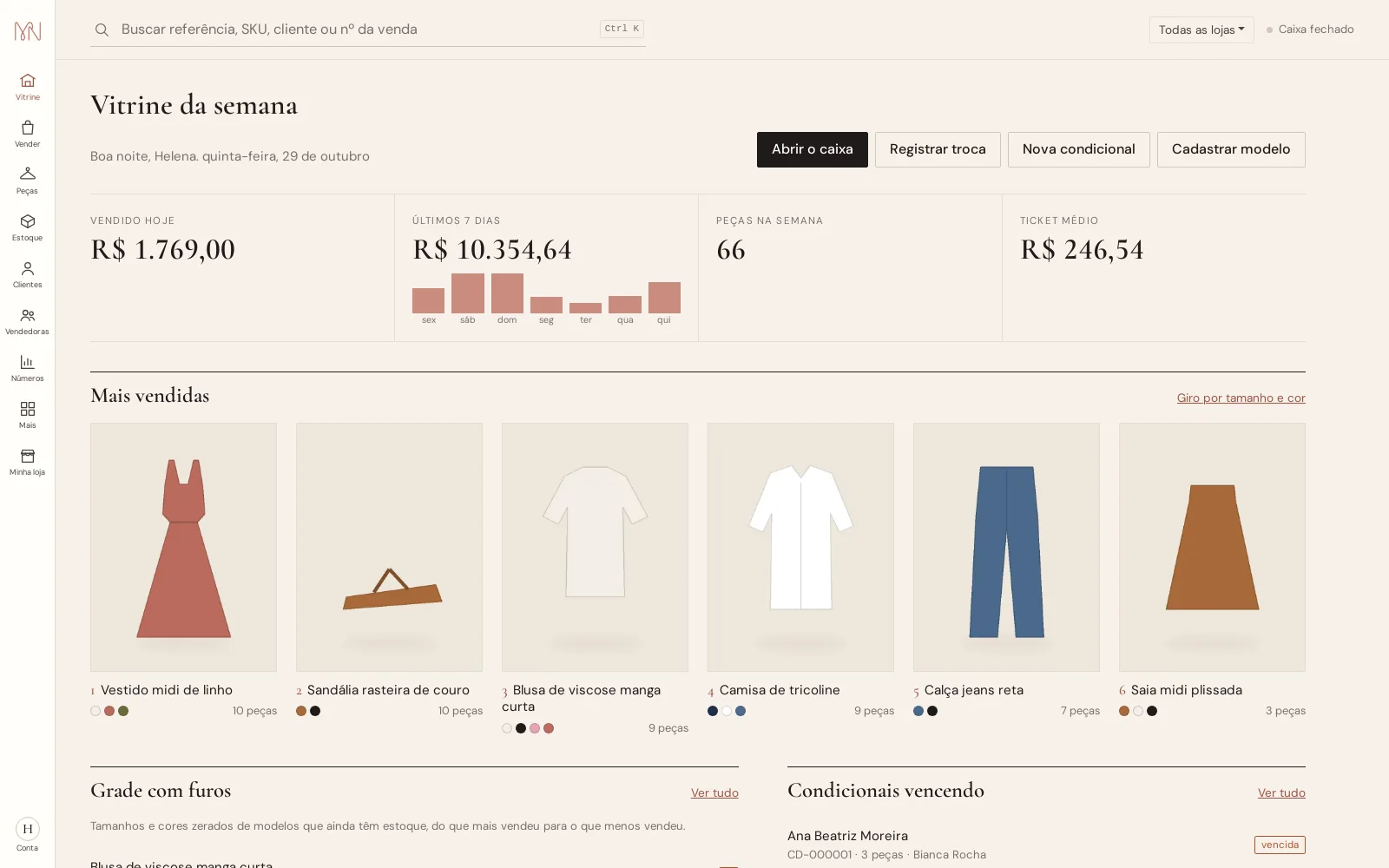This screenshot has height=868, width=1389.
Task: Click the vencida badge
Action: pyautogui.click(x=1280, y=845)
